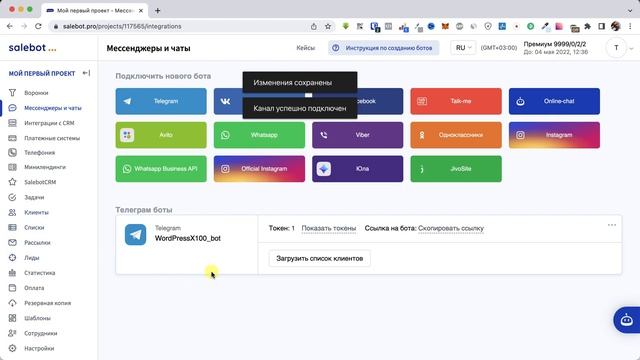Click the Списки list icon
Image resolution: width=640 pixels, height=360 pixels.
point(12,227)
